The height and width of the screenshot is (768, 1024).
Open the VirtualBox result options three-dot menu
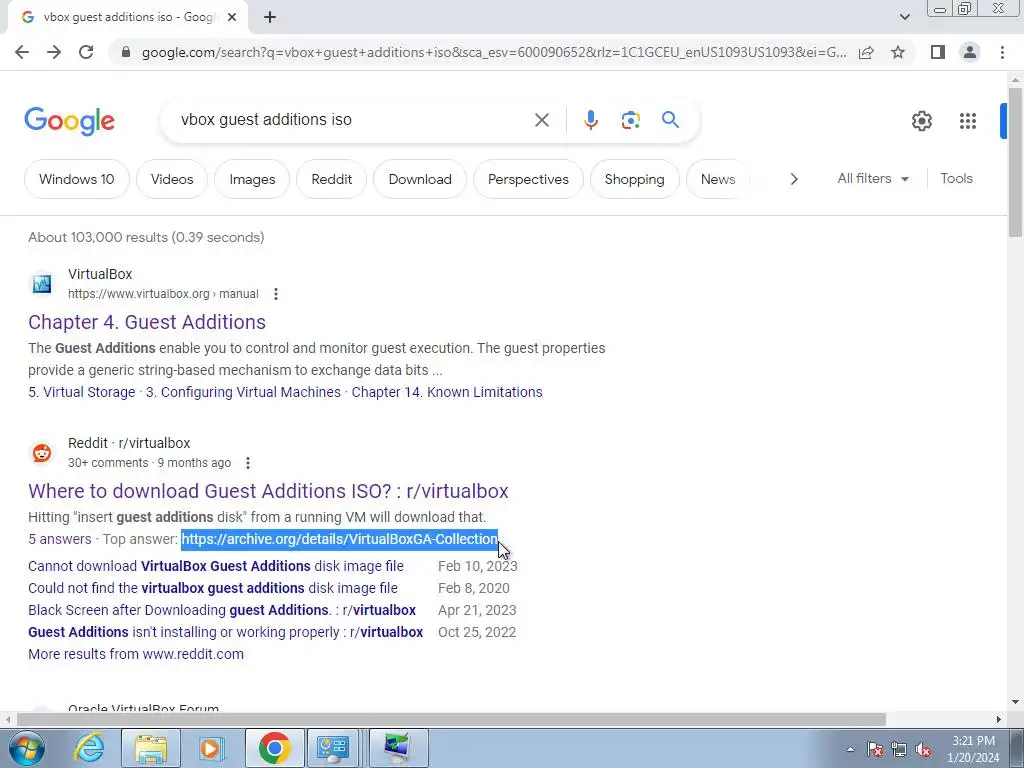click(x=276, y=294)
